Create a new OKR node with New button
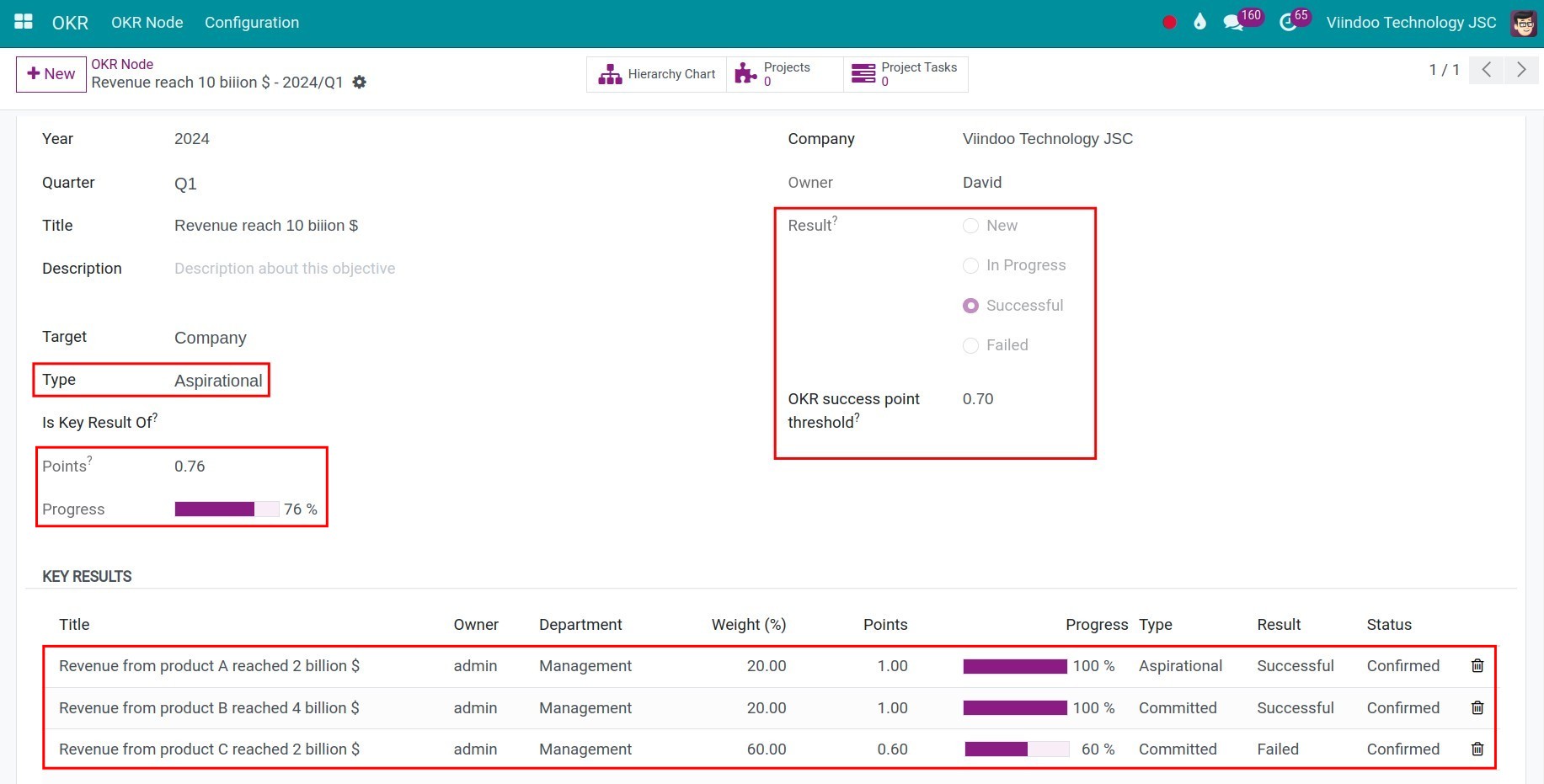This screenshot has height=784, width=1544. [51, 74]
